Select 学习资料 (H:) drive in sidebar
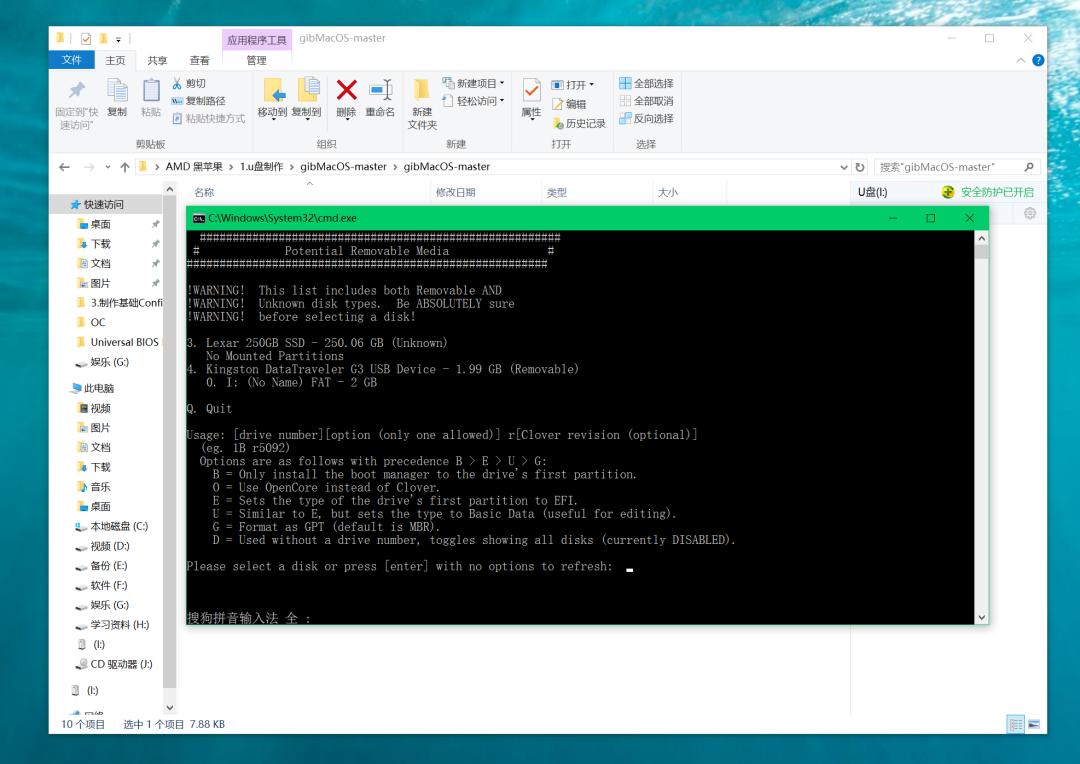The height and width of the screenshot is (764, 1080). pyautogui.click(x=112, y=625)
